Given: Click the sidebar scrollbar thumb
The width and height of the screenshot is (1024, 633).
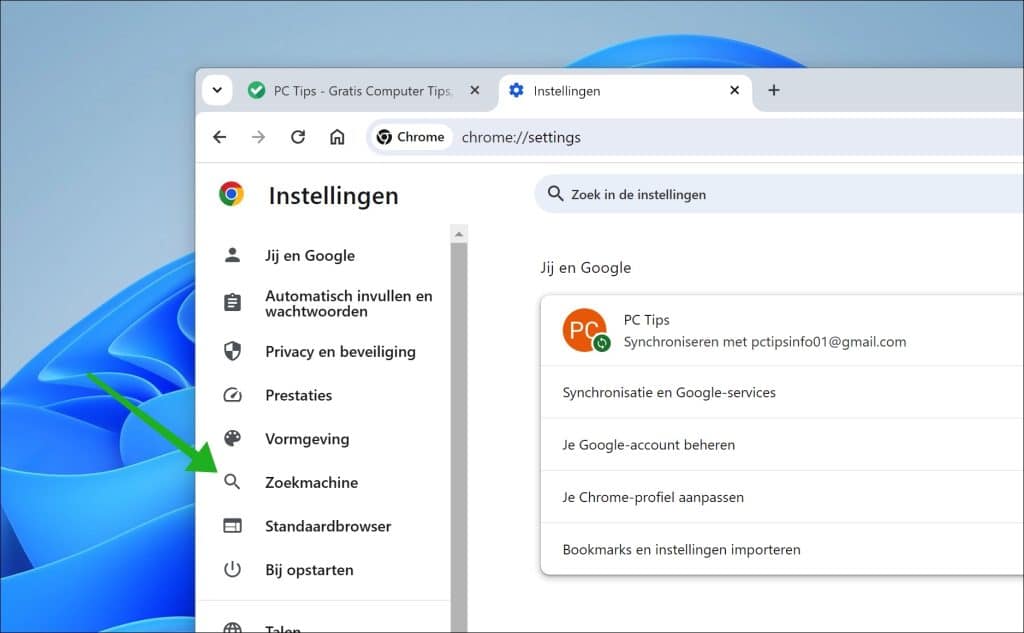Looking at the screenshot, I should 459,438.
